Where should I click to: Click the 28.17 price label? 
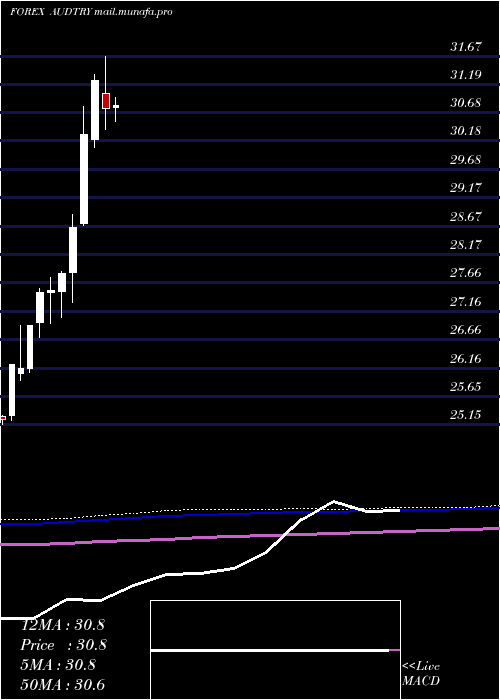pos(466,245)
